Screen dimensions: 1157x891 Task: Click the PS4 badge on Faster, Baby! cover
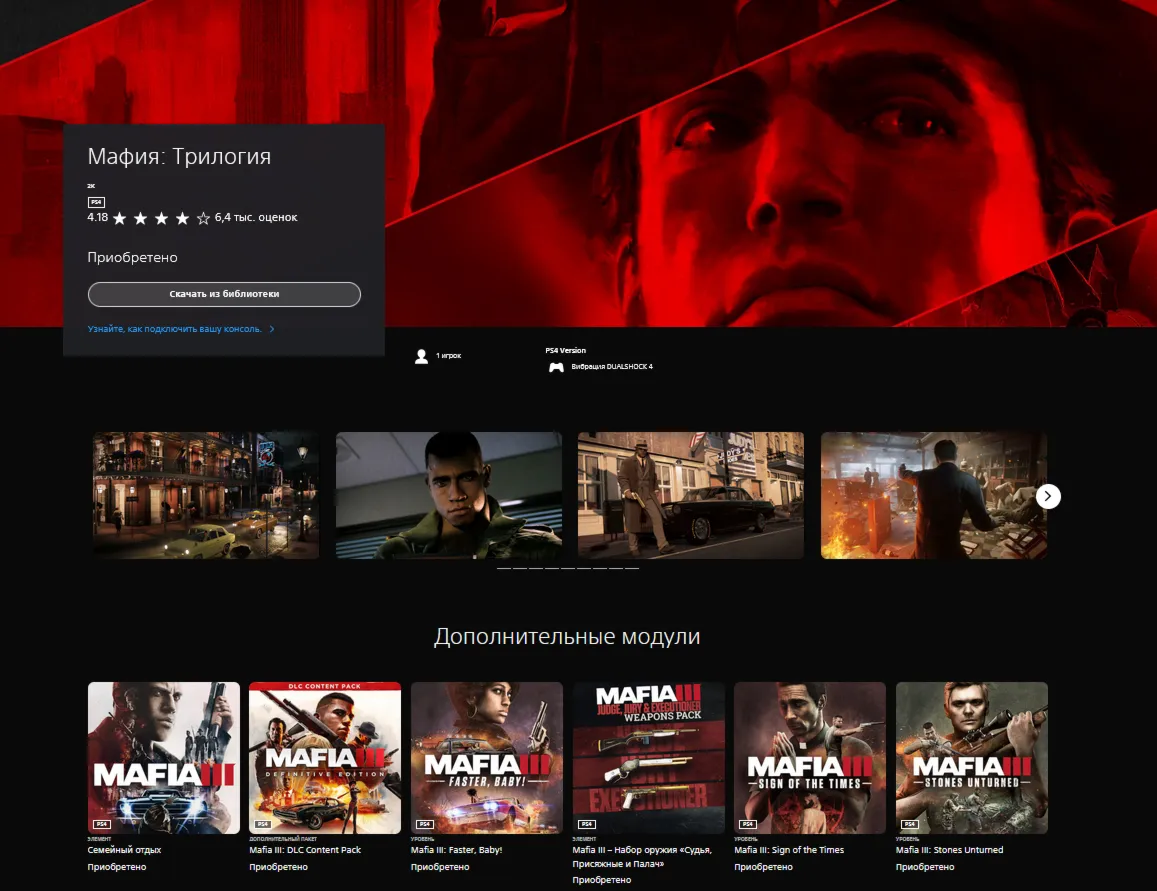tap(424, 824)
